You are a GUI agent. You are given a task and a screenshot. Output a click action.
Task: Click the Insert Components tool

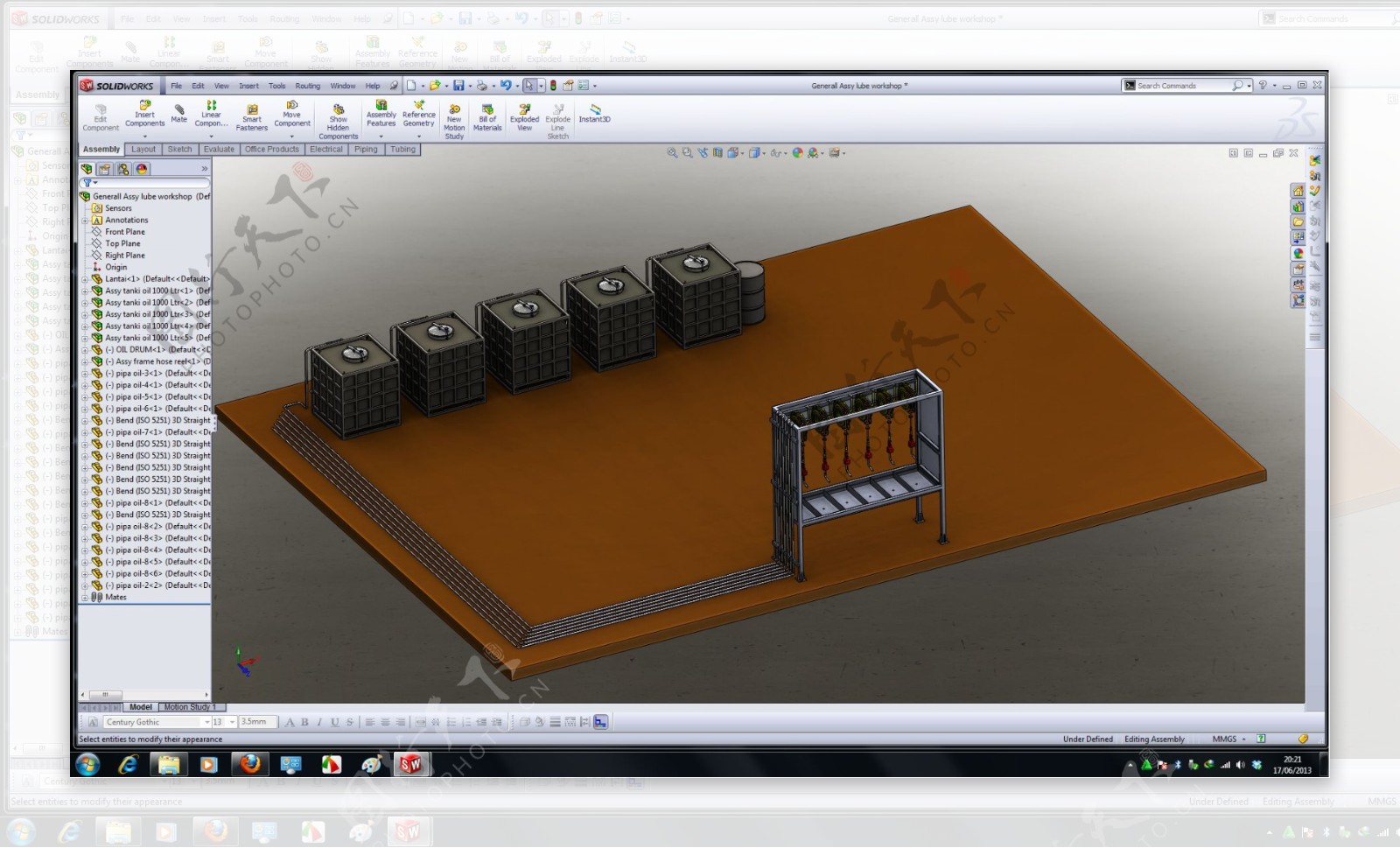coord(144,114)
